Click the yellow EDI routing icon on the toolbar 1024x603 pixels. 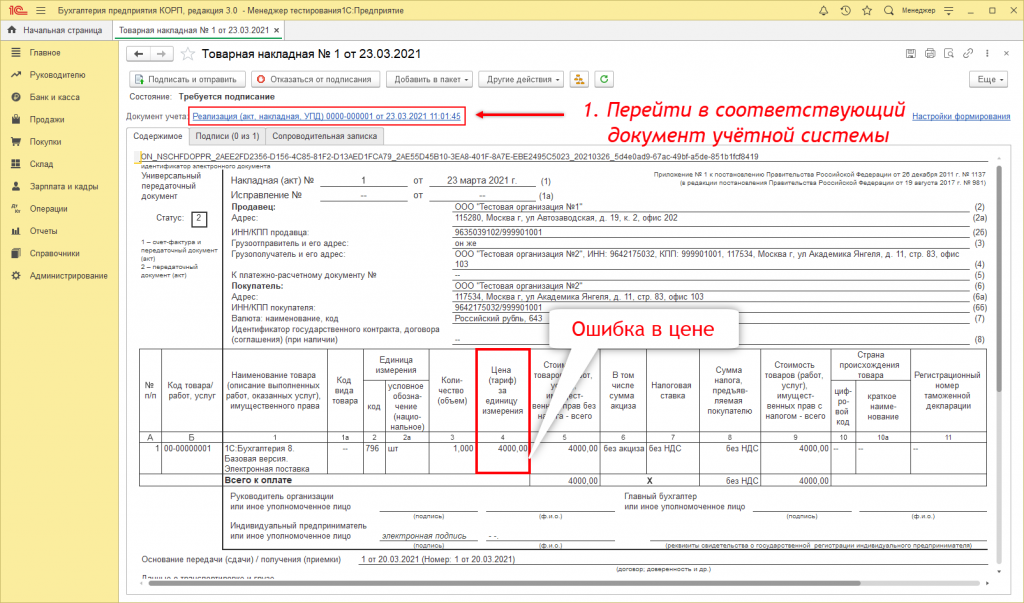tap(578, 79)
